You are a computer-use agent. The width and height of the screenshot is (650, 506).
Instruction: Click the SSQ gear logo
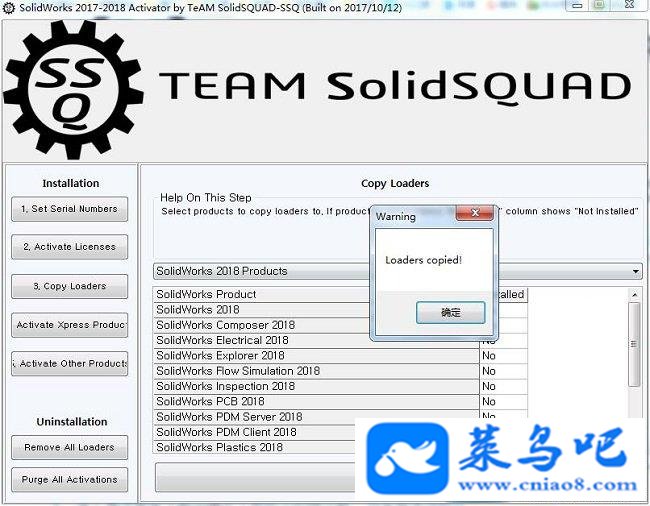coord(73,90)
